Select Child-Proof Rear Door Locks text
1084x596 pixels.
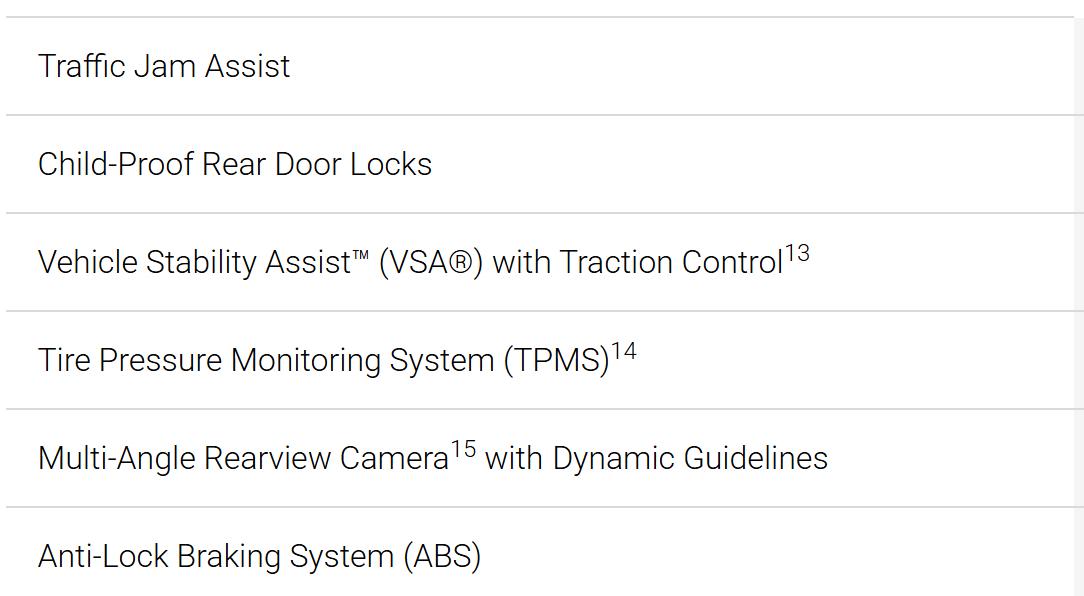[x=234, y=165]
